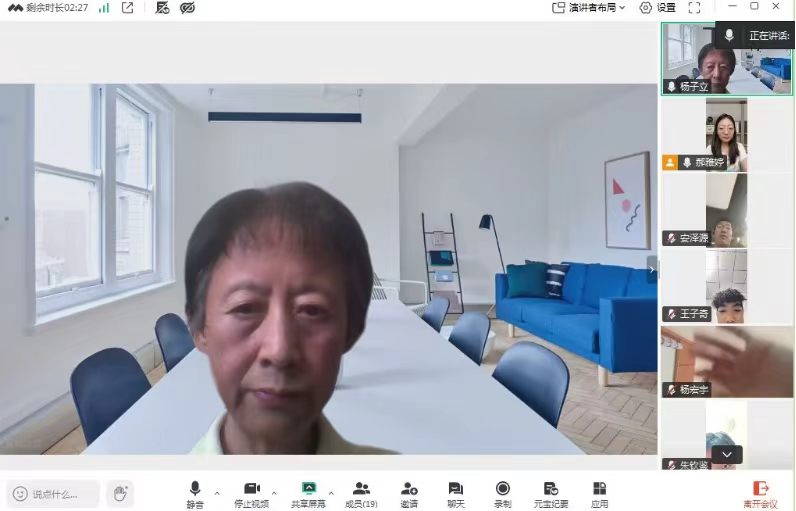
Task: Collapse participant sidebar with the arrow handle
Action: 652,269
